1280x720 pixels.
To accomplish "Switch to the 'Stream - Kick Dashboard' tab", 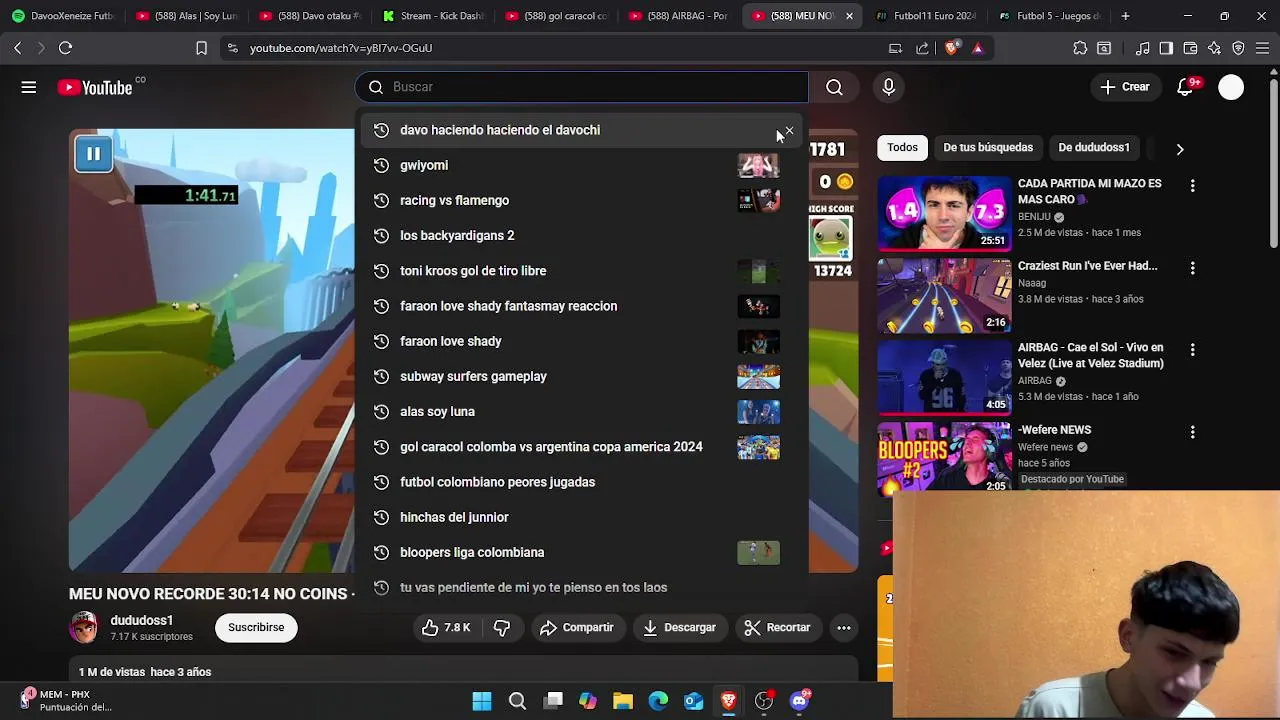I will click(432, 16).
